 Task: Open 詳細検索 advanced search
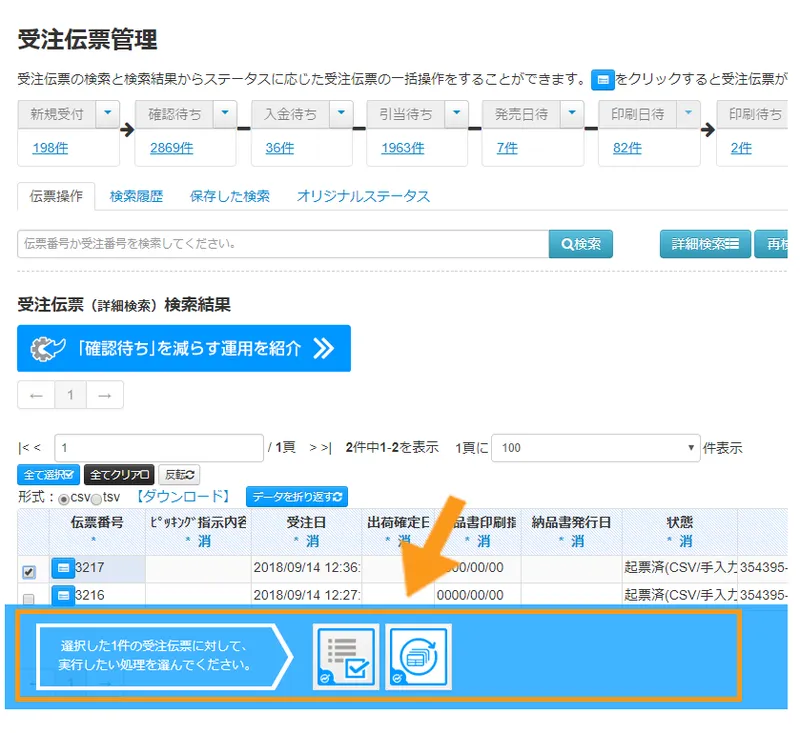705,244
